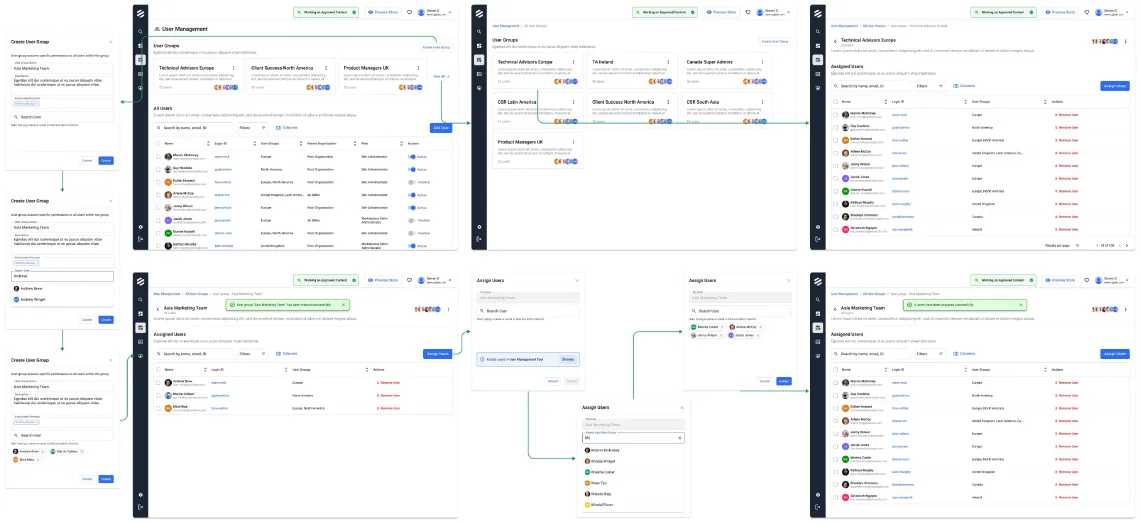This screenshot has height=523, width=1140.
Task: Open Filters dropdown on User Management screen
Action: 254,127
